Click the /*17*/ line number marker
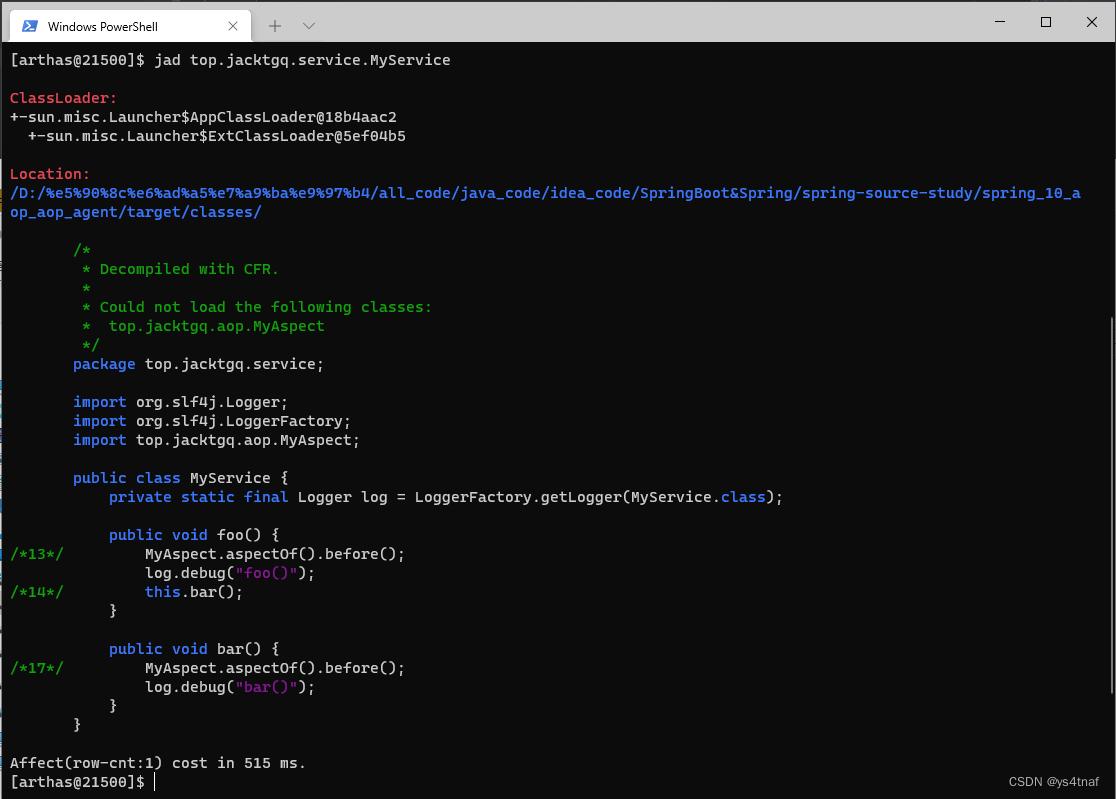1116x799 pixels. coord(37,668)
